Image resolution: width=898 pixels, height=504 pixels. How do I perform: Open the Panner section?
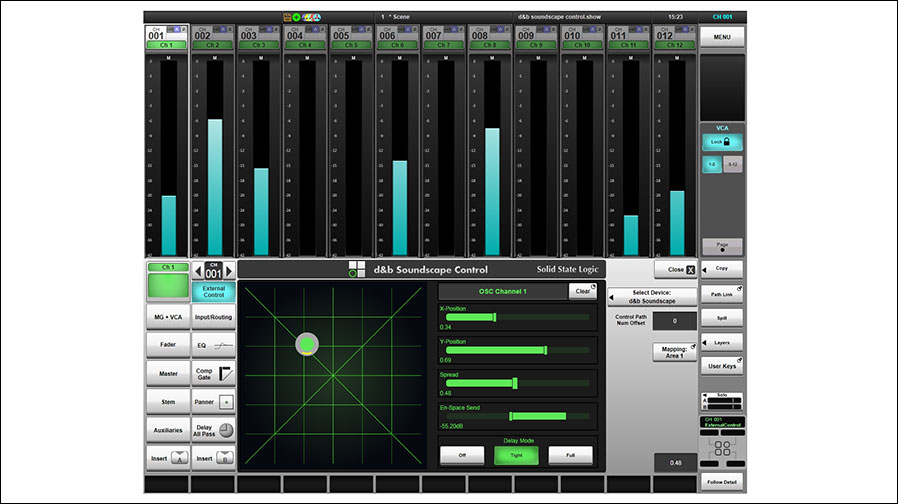214,402
